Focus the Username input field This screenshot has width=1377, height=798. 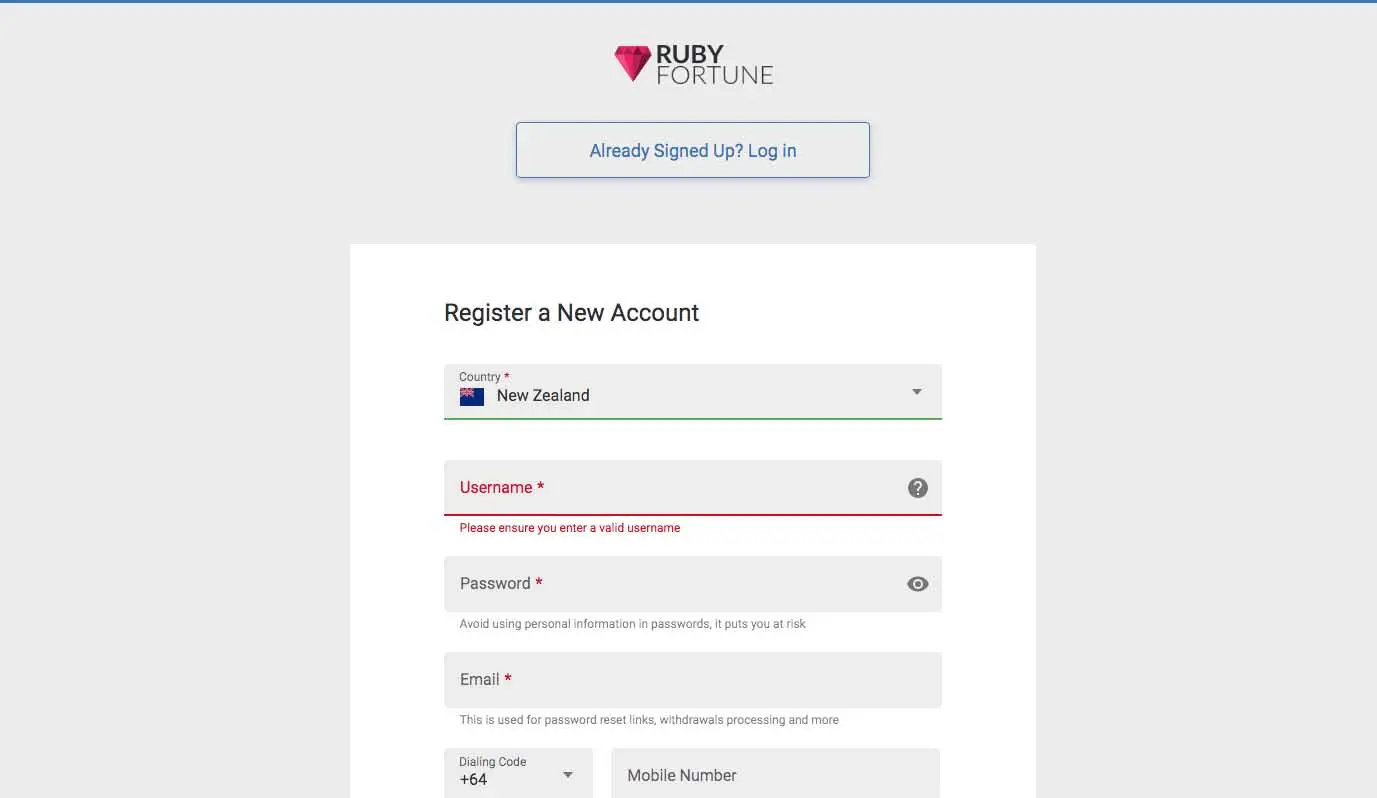tap(670, 488)
